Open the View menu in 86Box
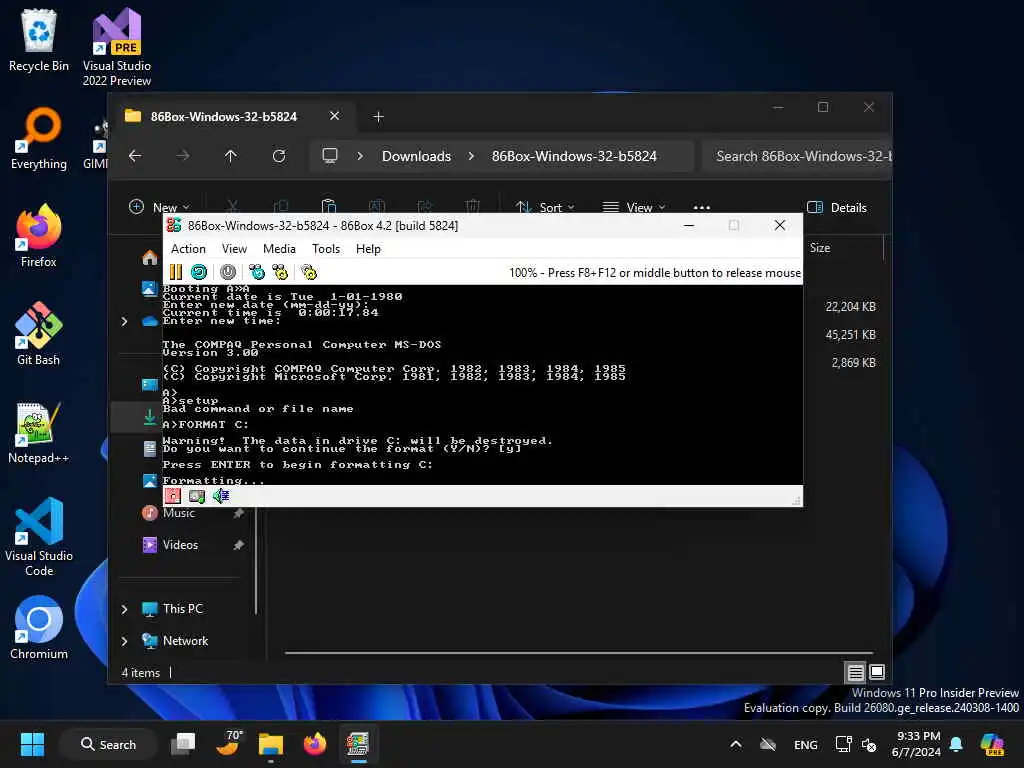Screen dimensions: 1024x768 (234, 249)
